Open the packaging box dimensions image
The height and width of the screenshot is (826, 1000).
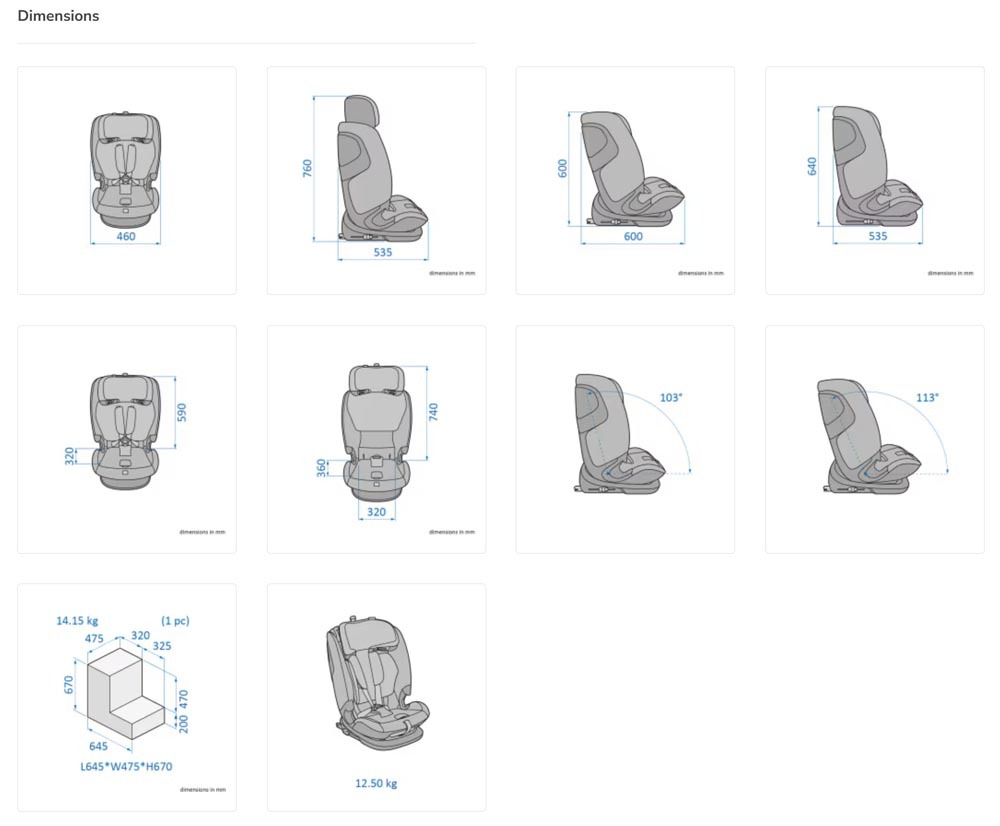click(127, 697)
